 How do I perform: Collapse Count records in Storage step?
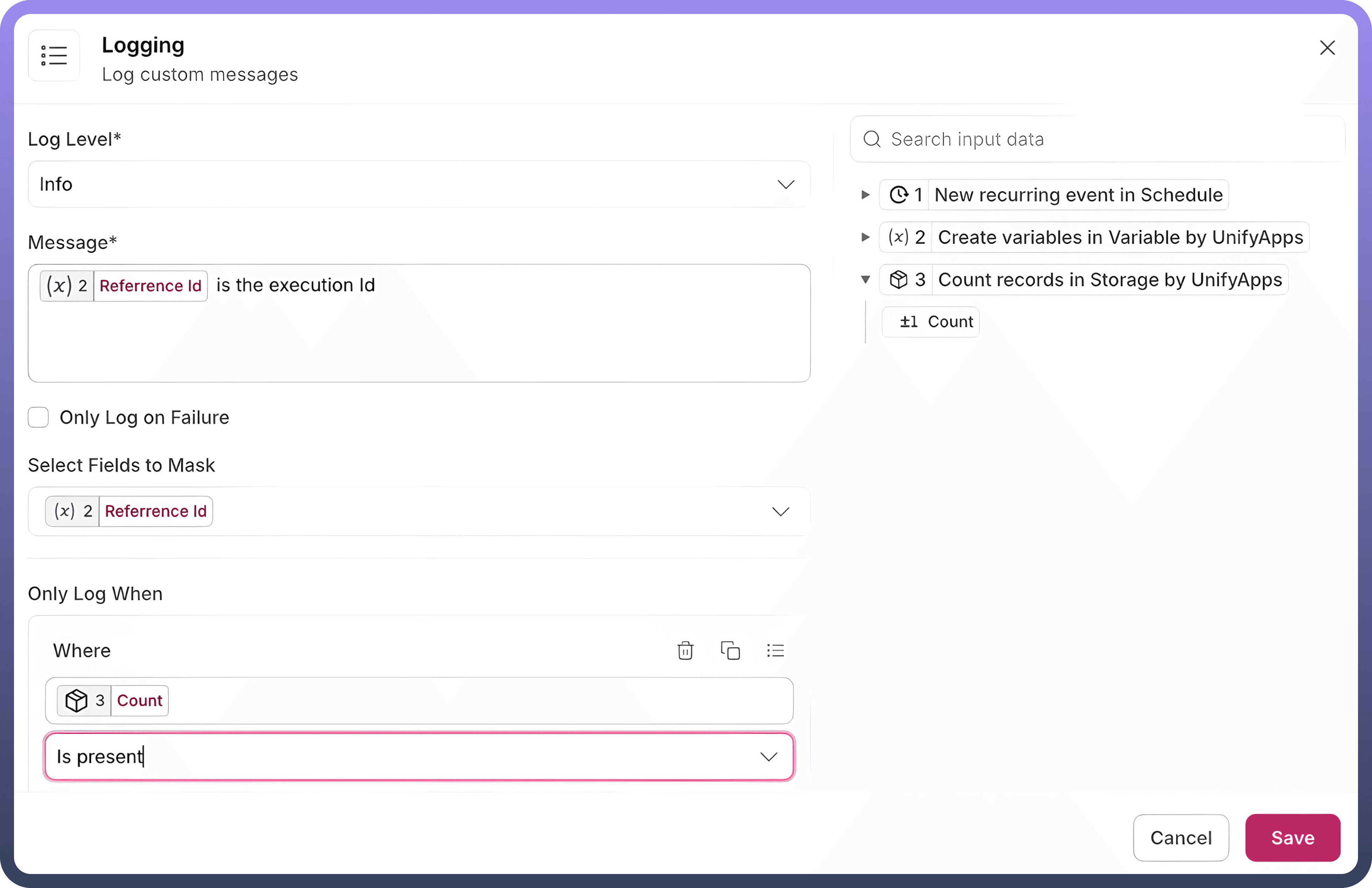[865, 280]
